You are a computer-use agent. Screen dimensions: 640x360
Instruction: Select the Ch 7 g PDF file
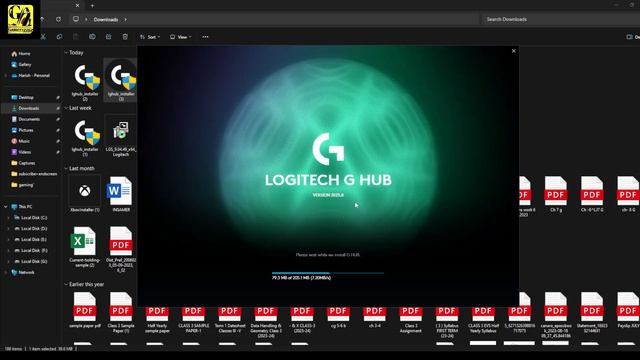click(556, 193)
